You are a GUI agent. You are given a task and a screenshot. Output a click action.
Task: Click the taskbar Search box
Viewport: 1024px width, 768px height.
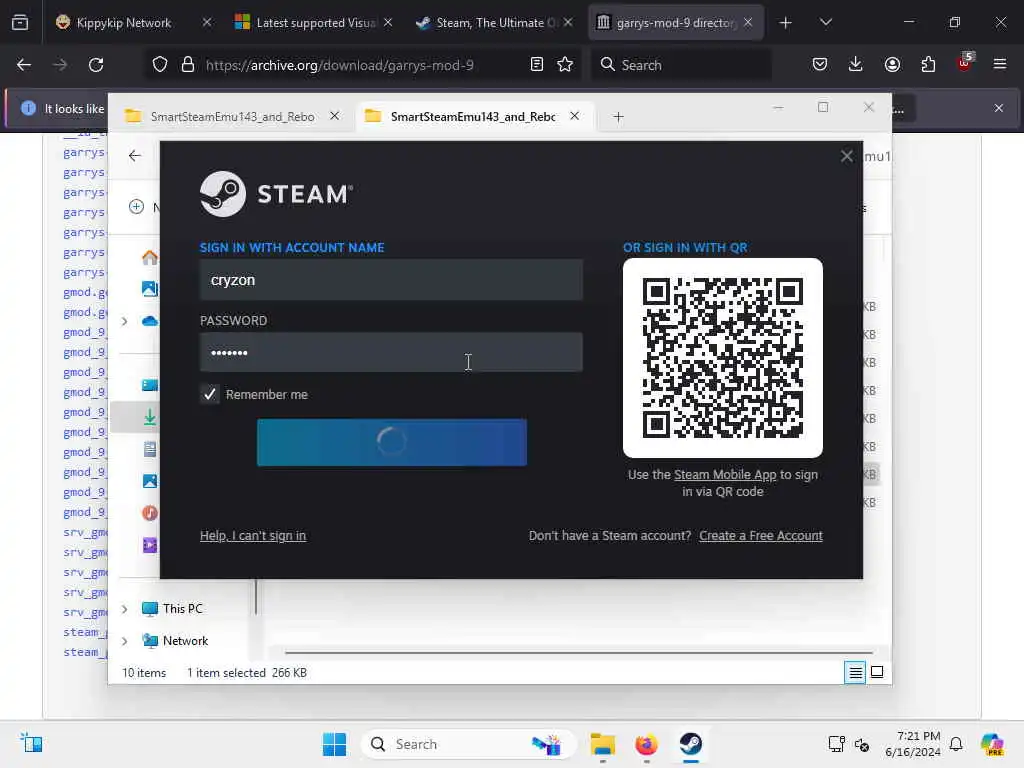468,744
